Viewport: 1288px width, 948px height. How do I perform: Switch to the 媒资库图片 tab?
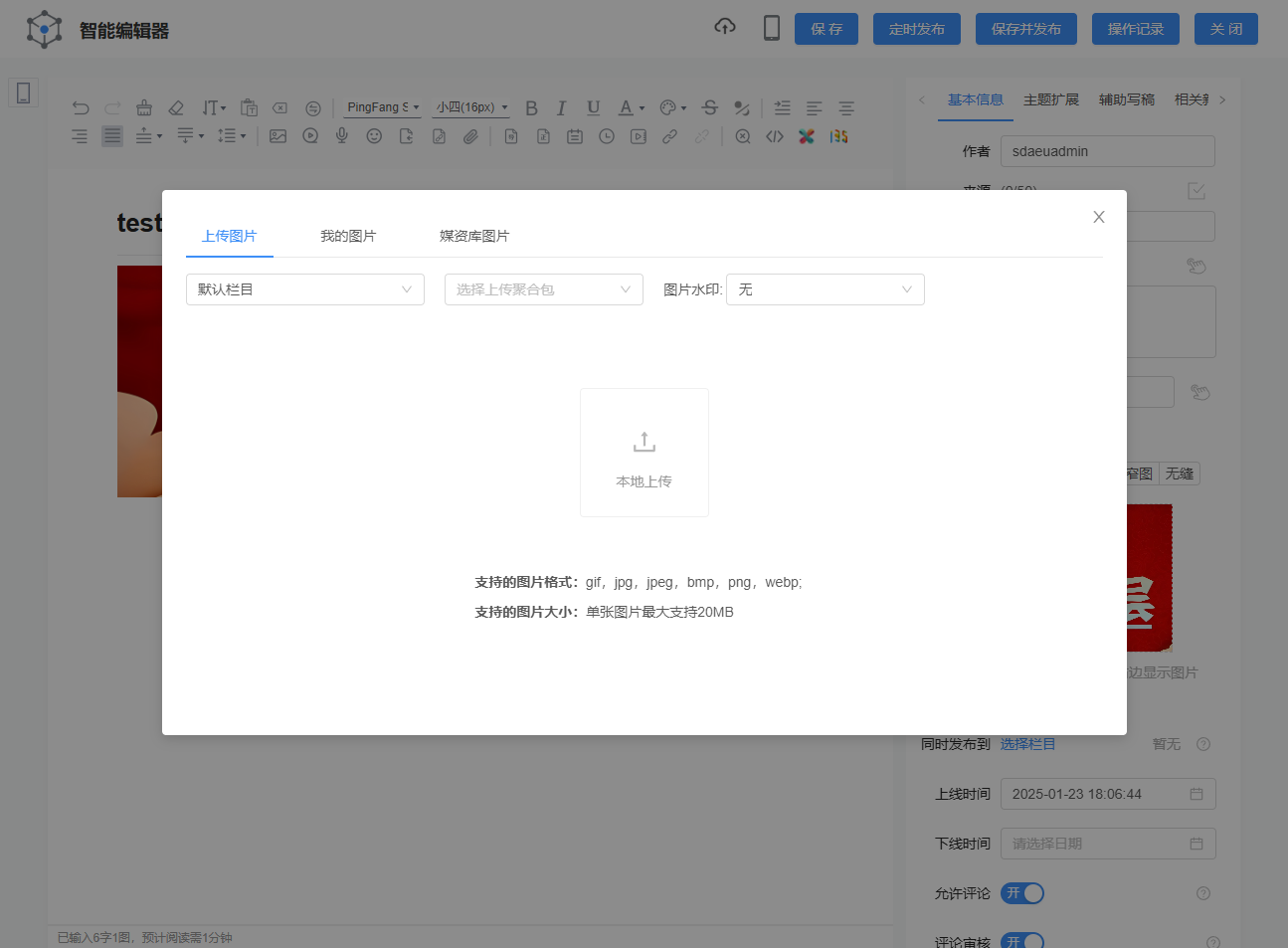point(474,236)
